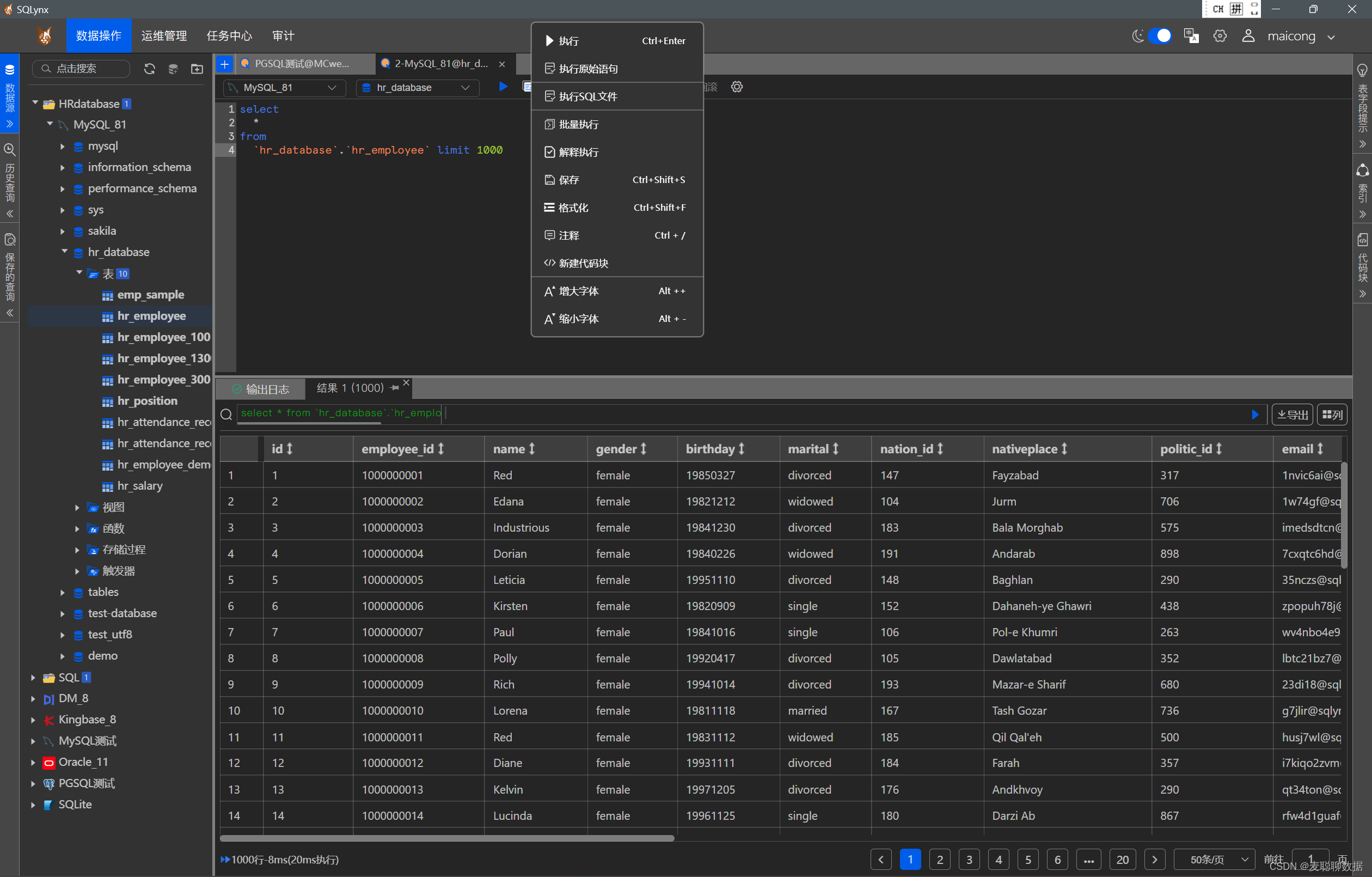This screenshot has height=877, width=1372.
Task: Click the SQLynx fox logo
Action: click(45, 36)
